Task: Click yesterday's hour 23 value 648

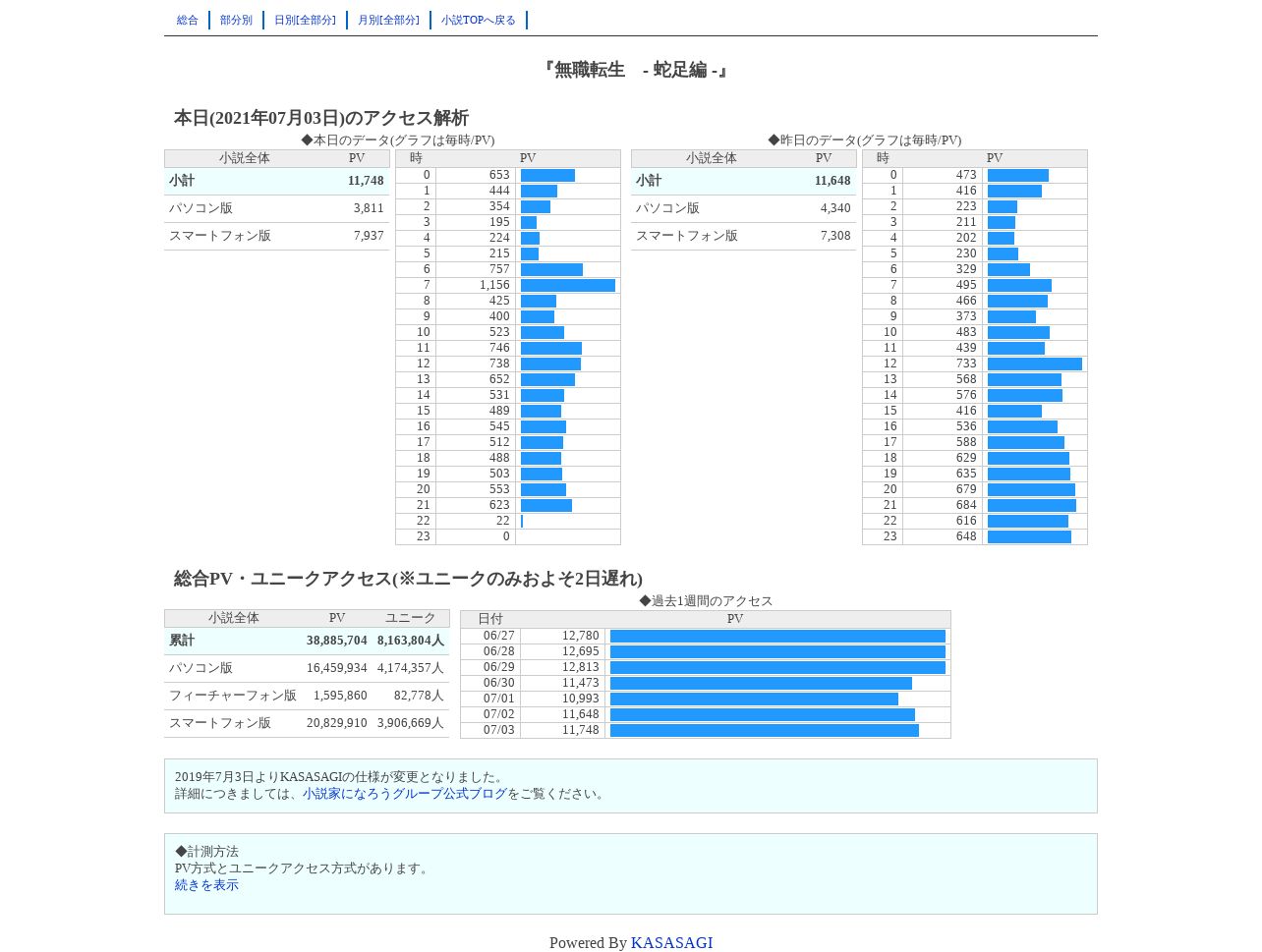Action: click(966, 536)
